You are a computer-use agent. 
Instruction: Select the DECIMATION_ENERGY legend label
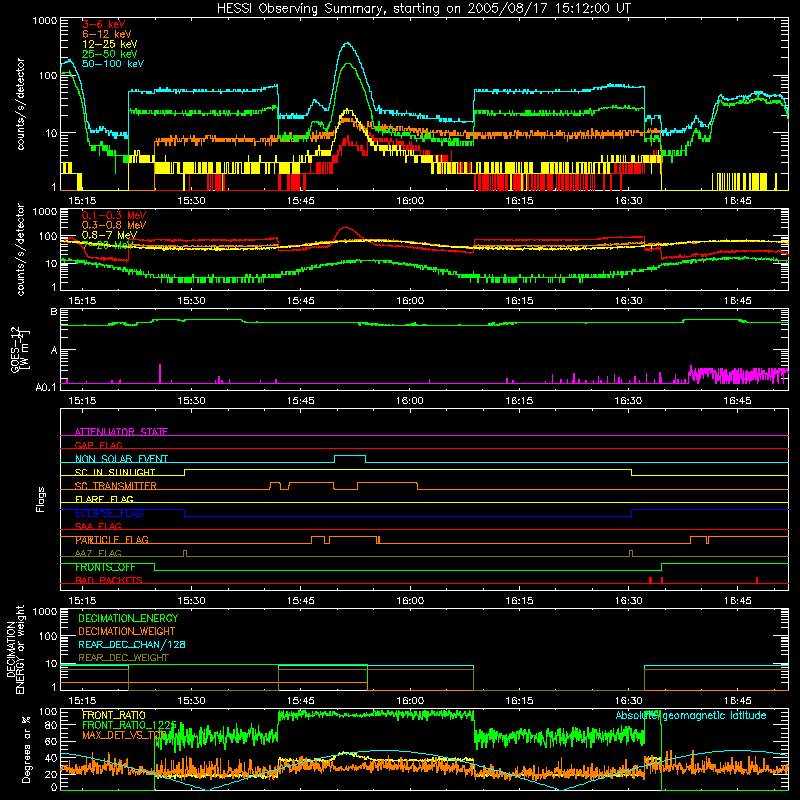(x=128, y=618)
